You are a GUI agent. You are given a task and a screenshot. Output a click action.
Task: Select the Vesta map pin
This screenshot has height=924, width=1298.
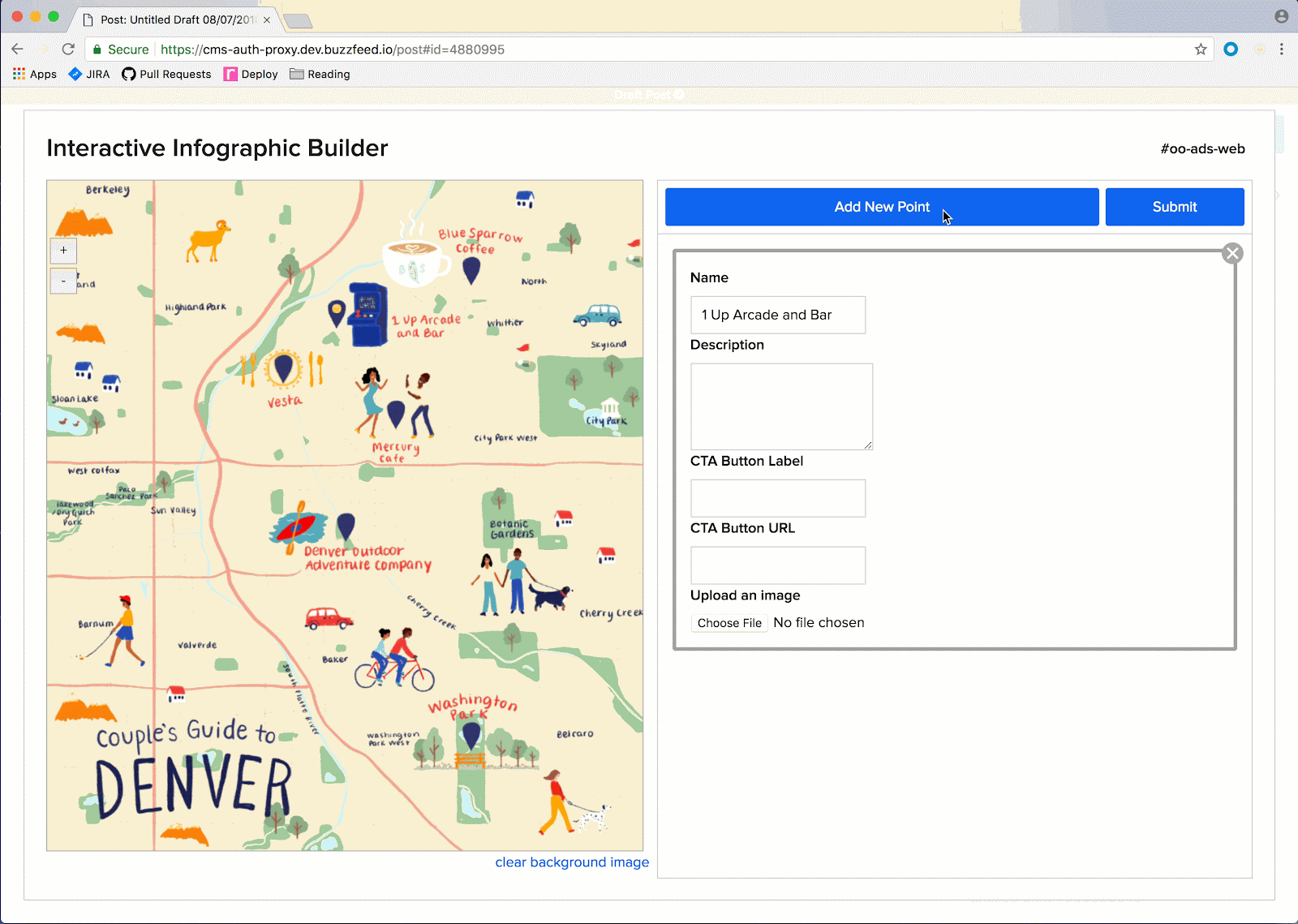coord(283,367)
